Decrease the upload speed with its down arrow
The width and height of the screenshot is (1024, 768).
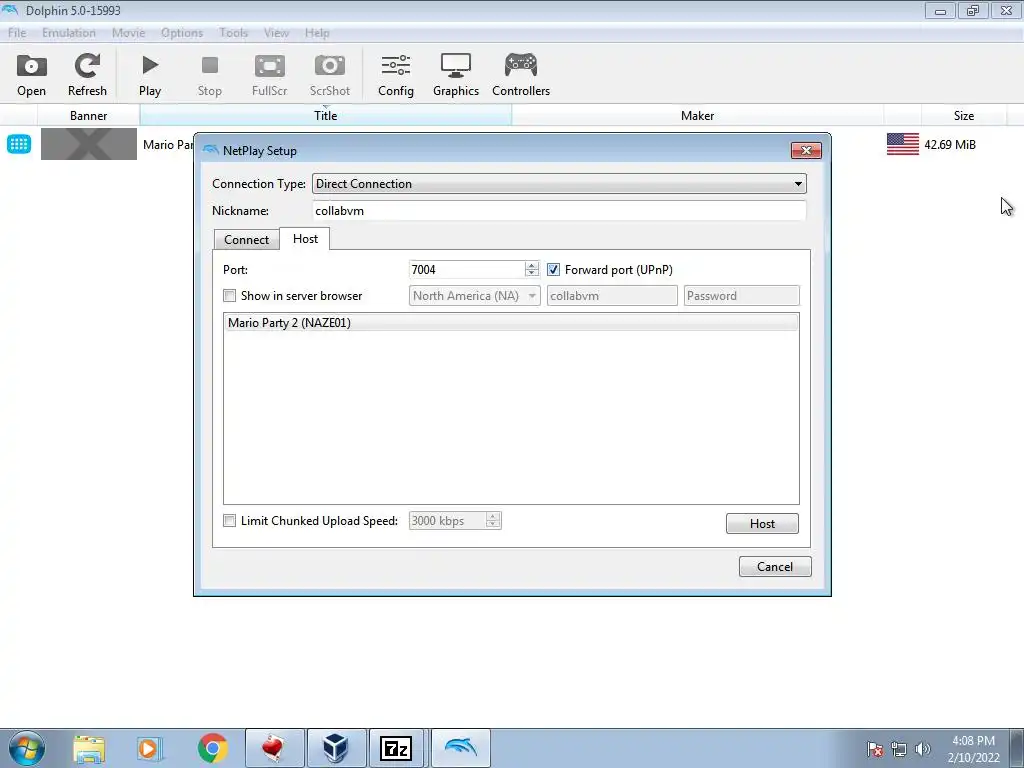(493, 524)
